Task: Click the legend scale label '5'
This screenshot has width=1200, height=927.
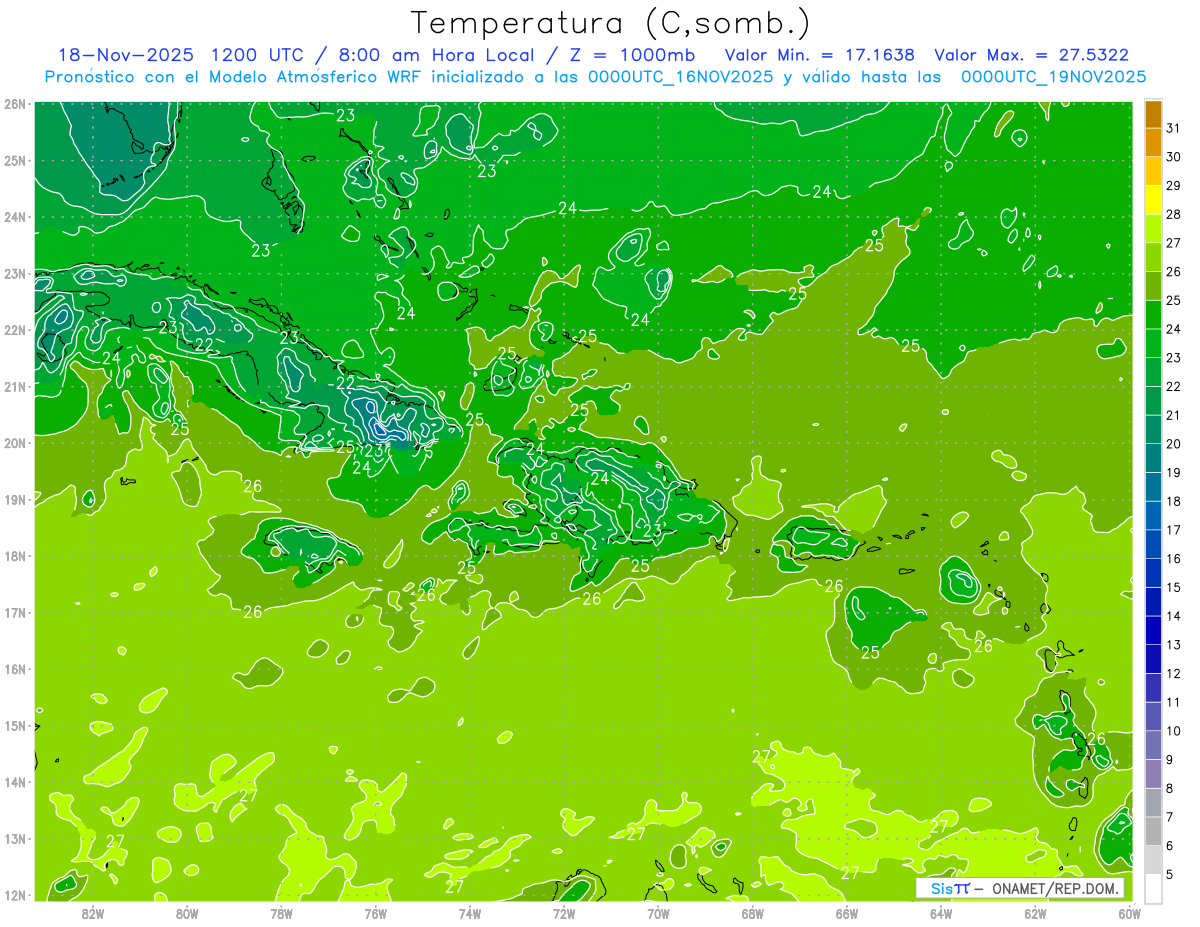Action: [x=1170, y=875]
